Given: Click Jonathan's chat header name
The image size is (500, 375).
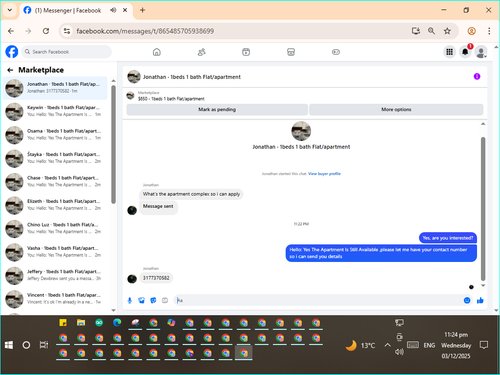Looking at the screenshot, I should tap(192, 77).
